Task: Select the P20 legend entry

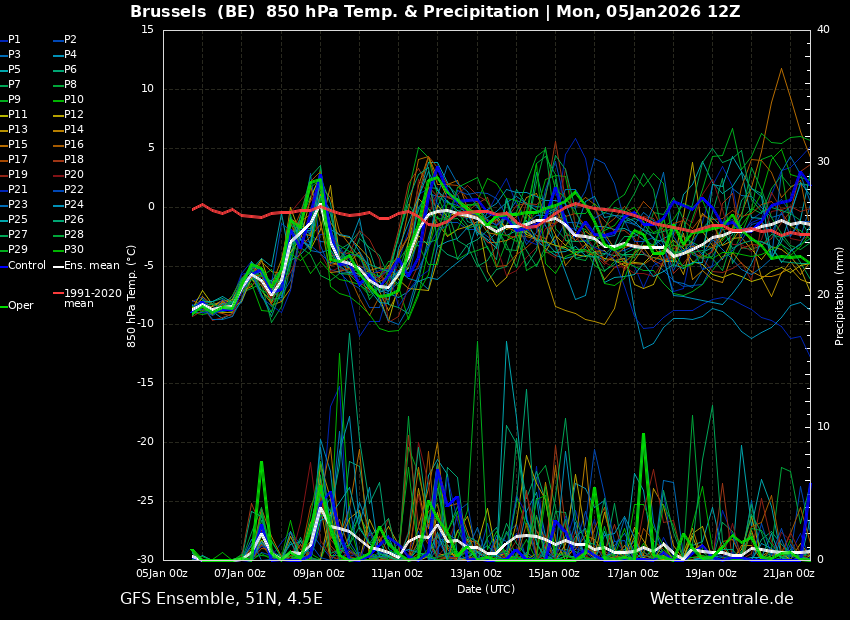Action: (68, 175)
